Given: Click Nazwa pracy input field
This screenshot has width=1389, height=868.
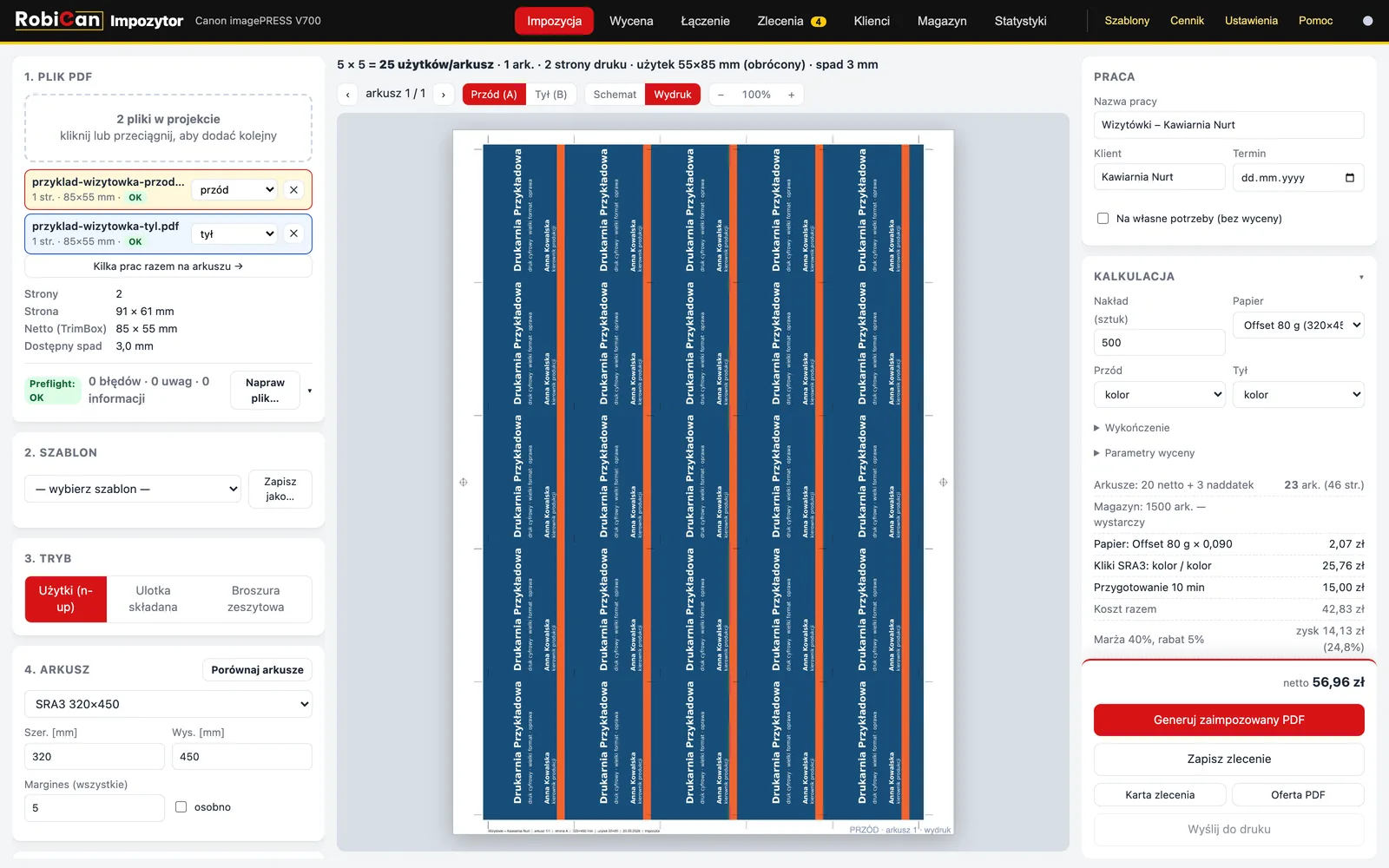Looking at the screenshot, I should point(1229,125).
